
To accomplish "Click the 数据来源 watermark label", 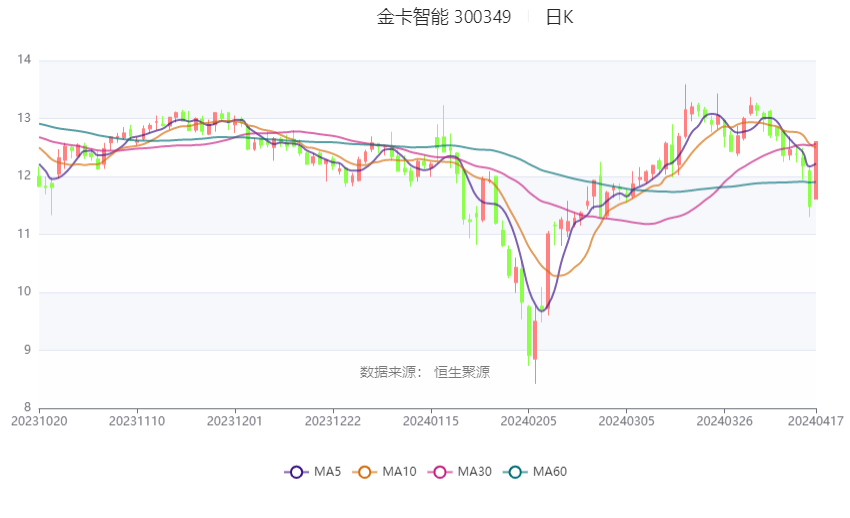I will click(391, 372).
